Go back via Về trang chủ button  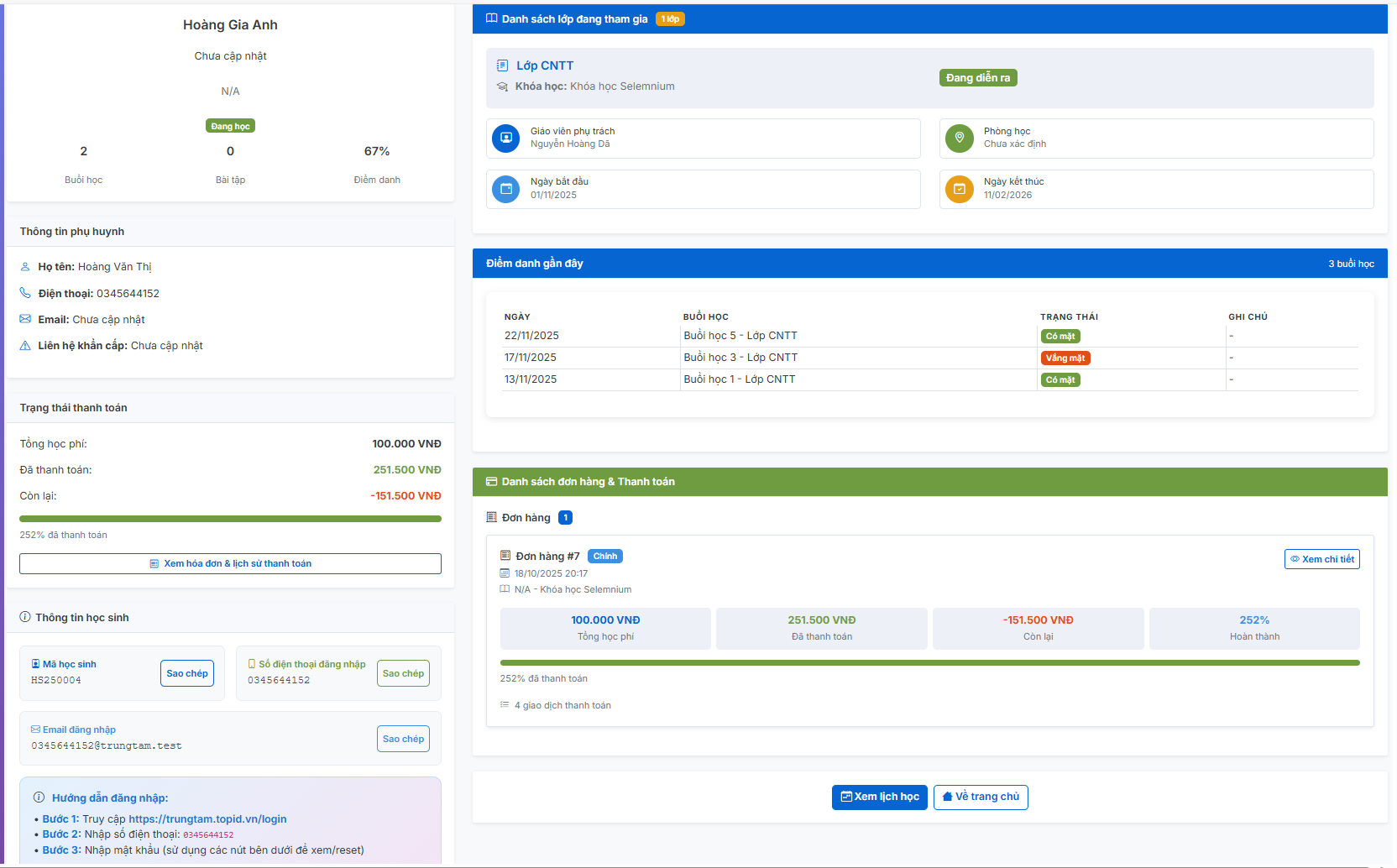(980, 797)
